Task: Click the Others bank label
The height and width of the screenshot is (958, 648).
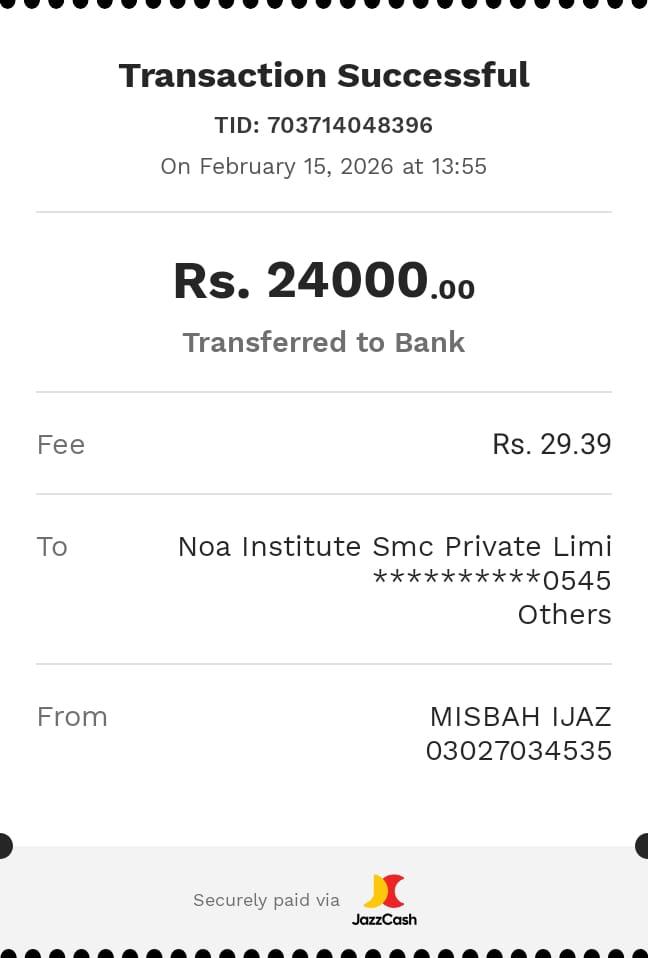Action: click(564, 614)
